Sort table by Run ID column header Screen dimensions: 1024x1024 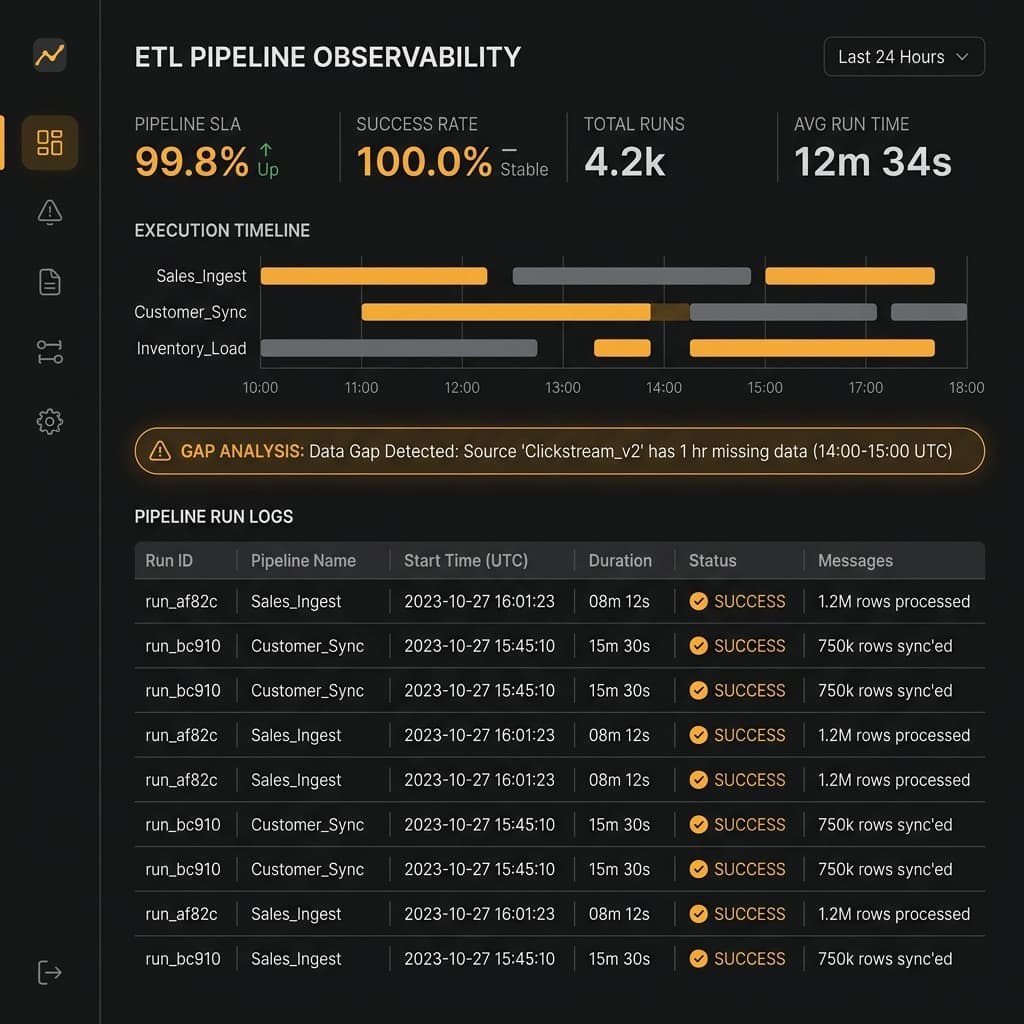169,560
